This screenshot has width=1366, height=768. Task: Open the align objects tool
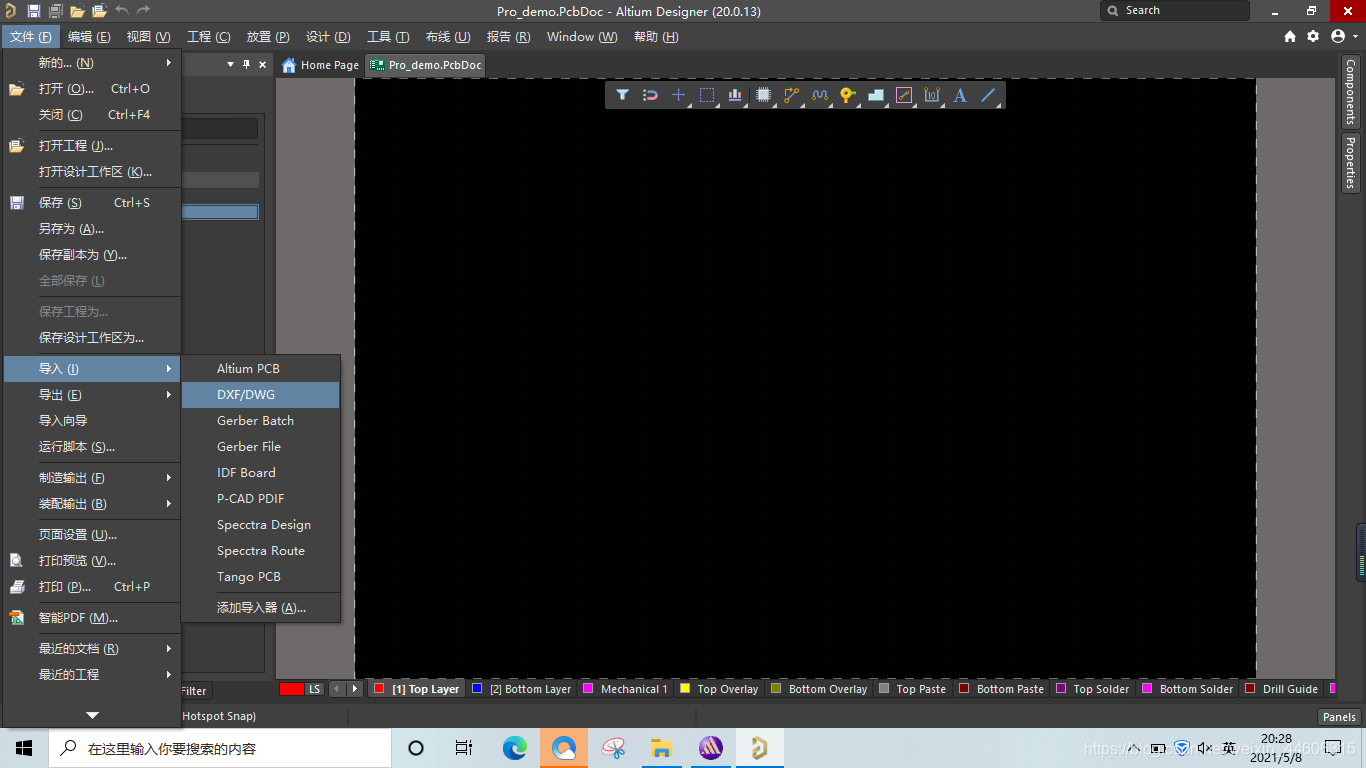pyautogui.click(x=735, y=95)
